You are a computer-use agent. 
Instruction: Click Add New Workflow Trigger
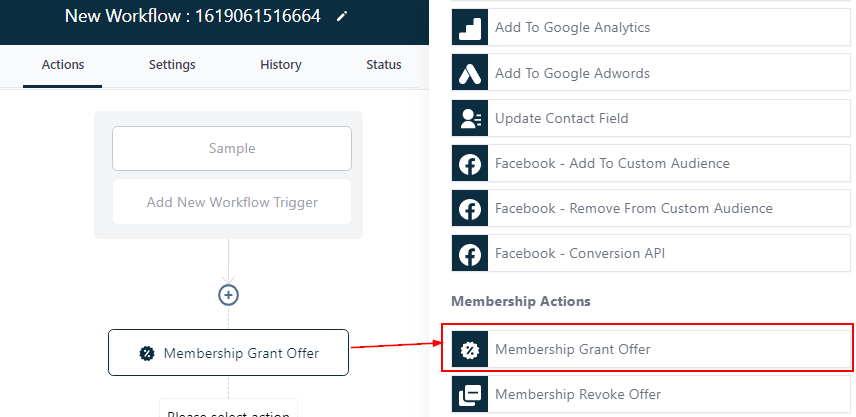tap(231, 202)
